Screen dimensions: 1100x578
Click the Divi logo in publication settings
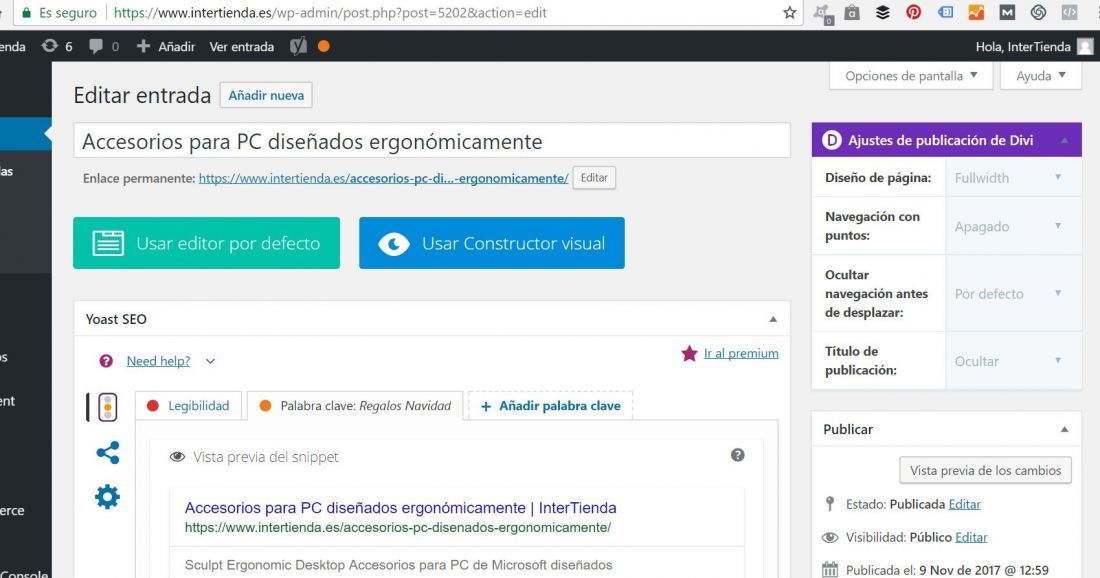[x=831, y=140]
